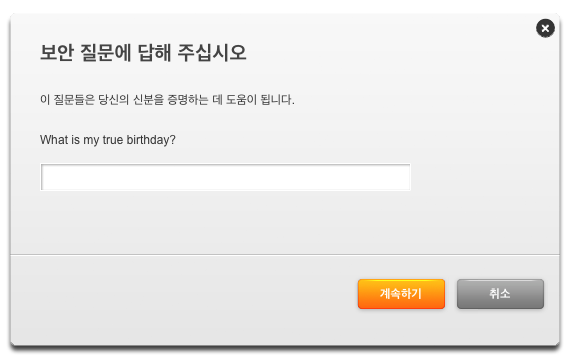Continue to next step via the orange button

[401, 294]
